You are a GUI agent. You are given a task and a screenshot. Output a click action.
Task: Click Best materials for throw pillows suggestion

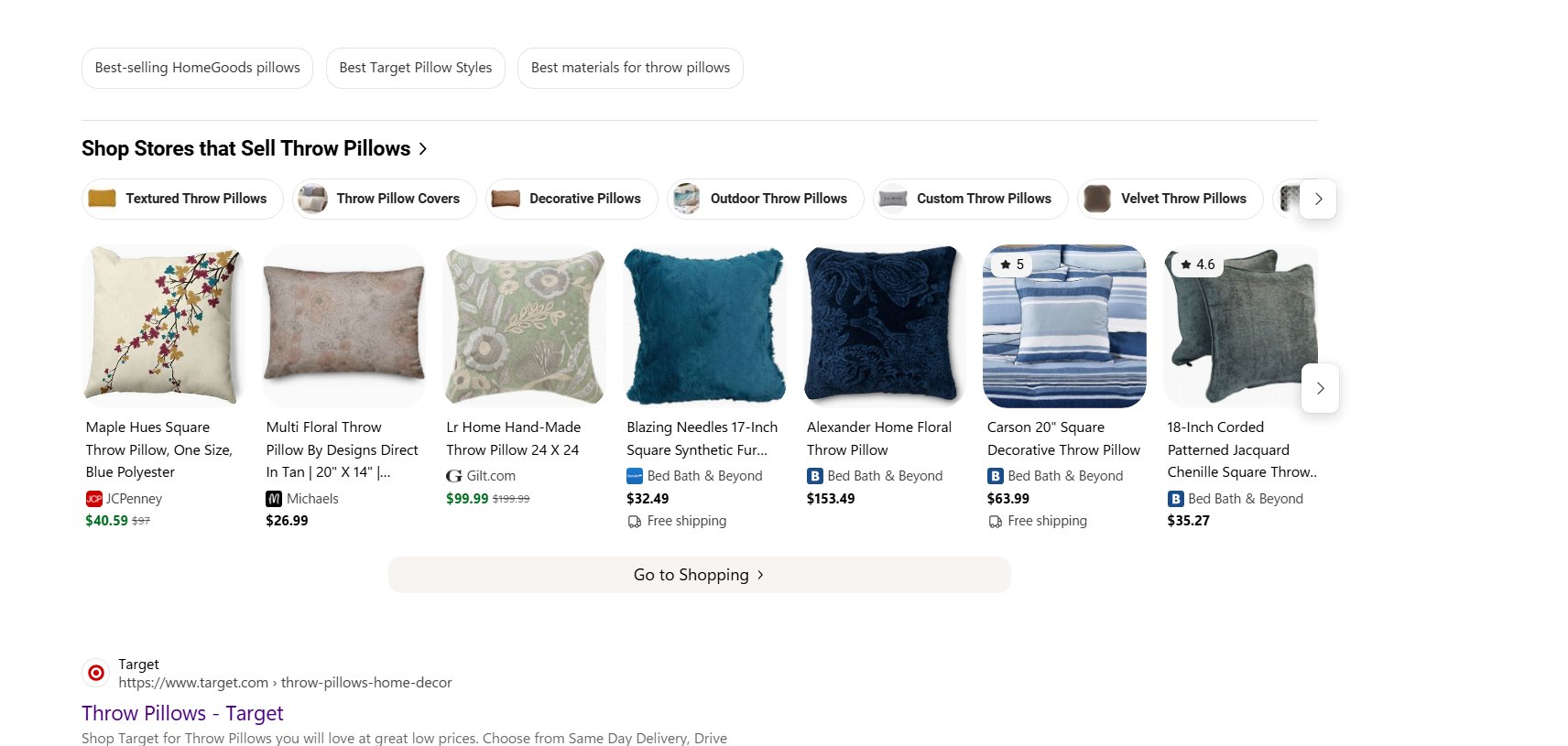pos(630,68)
